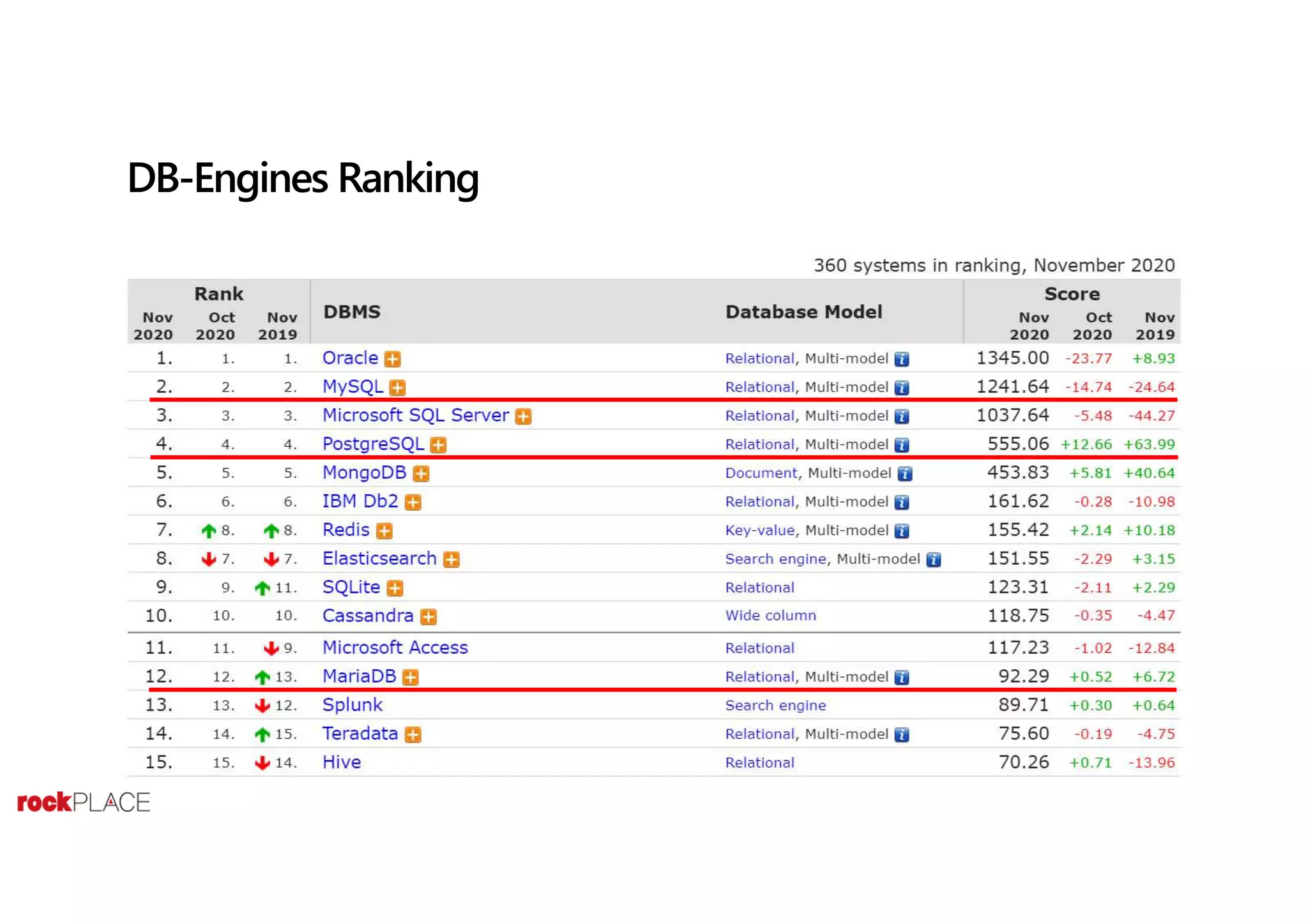Screen dimensions: 1308x924
Task: Click the info icon in MongoDB row
Action: (x=905, y=474)
